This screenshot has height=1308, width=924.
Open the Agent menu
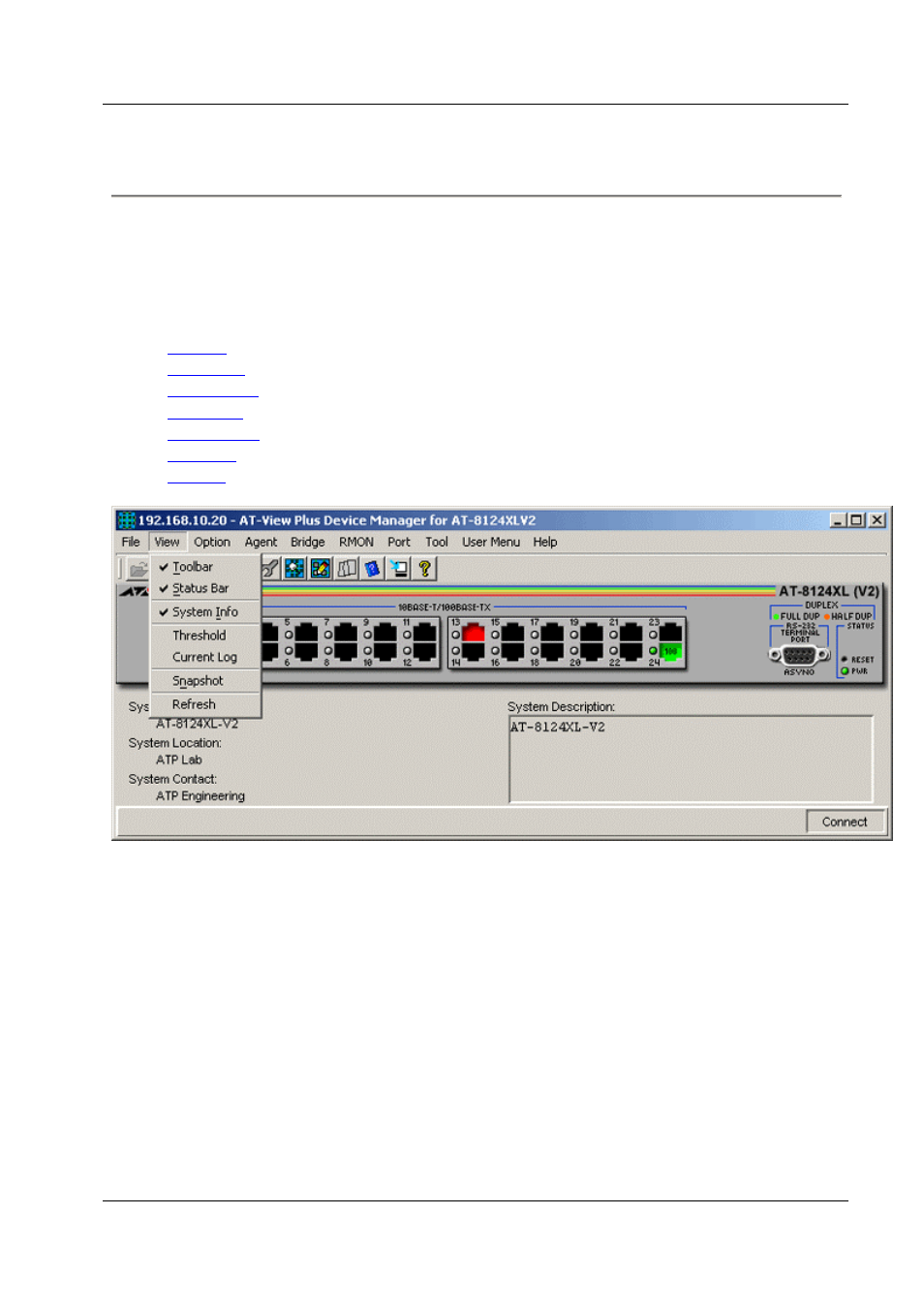click(x=261, y=542)
